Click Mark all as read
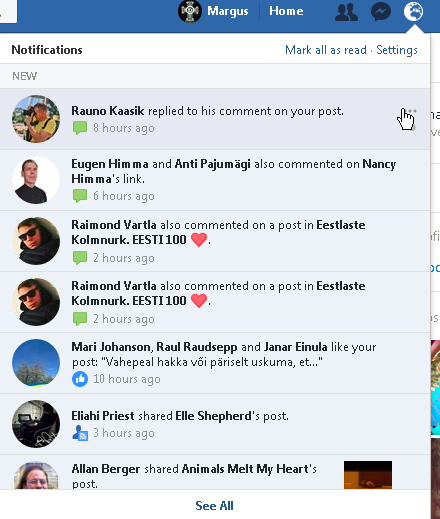The width and height of the screenshot is (440, 519). [x=326, y=50]
